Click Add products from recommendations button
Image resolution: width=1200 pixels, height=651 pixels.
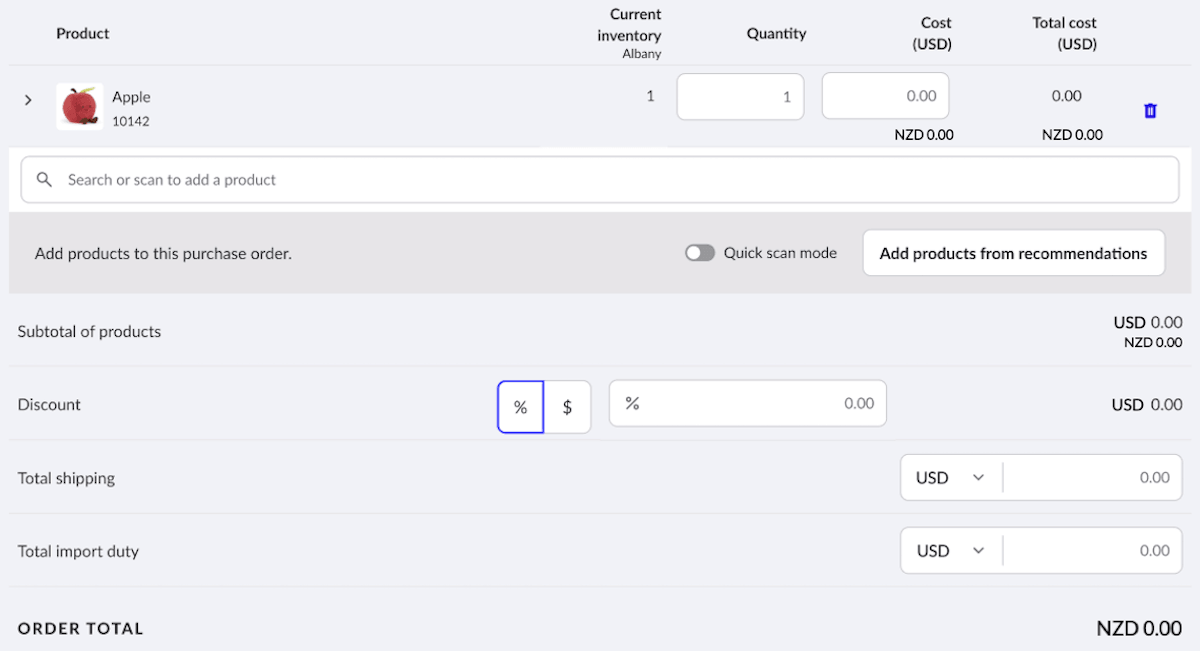tap(1013, 253)
